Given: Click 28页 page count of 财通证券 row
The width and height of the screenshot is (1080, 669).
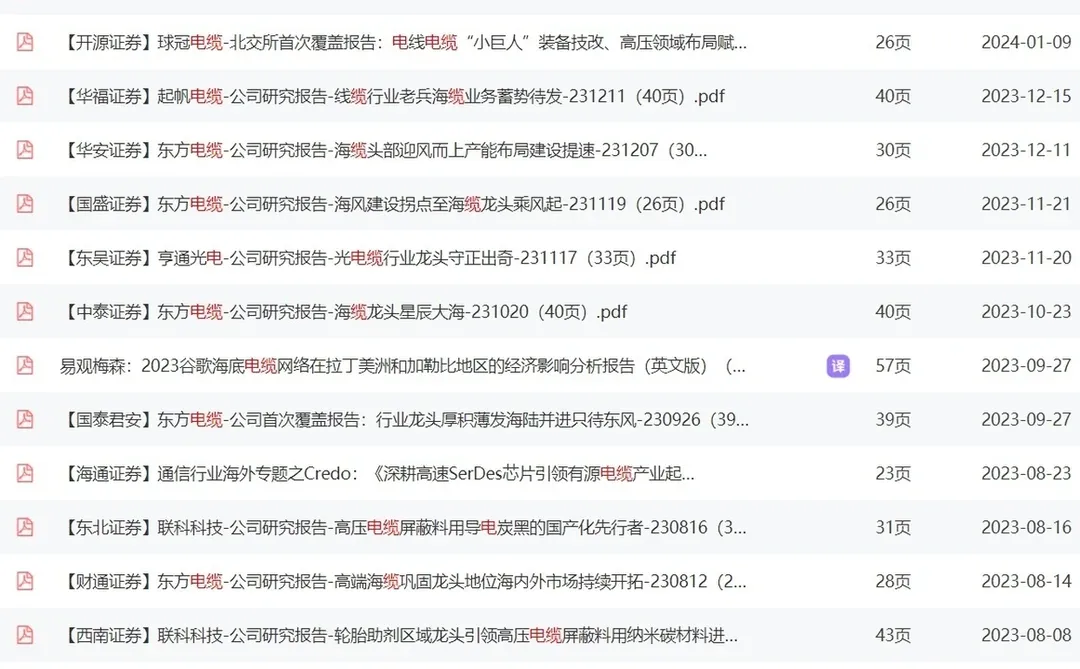Looking at the screenshot, I should tap(893, 581).
